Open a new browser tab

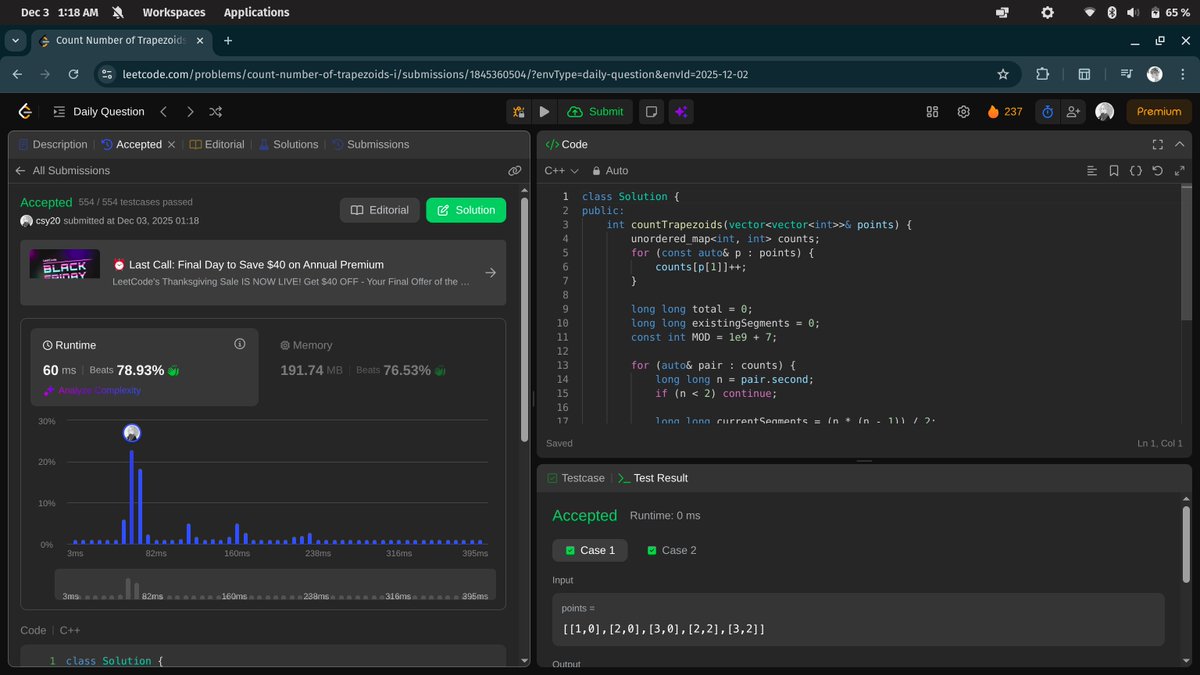point(228,41)
